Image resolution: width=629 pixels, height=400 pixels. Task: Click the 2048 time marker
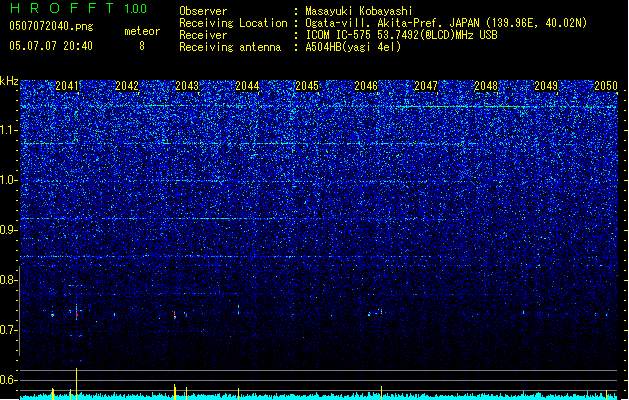click(486, 86)
